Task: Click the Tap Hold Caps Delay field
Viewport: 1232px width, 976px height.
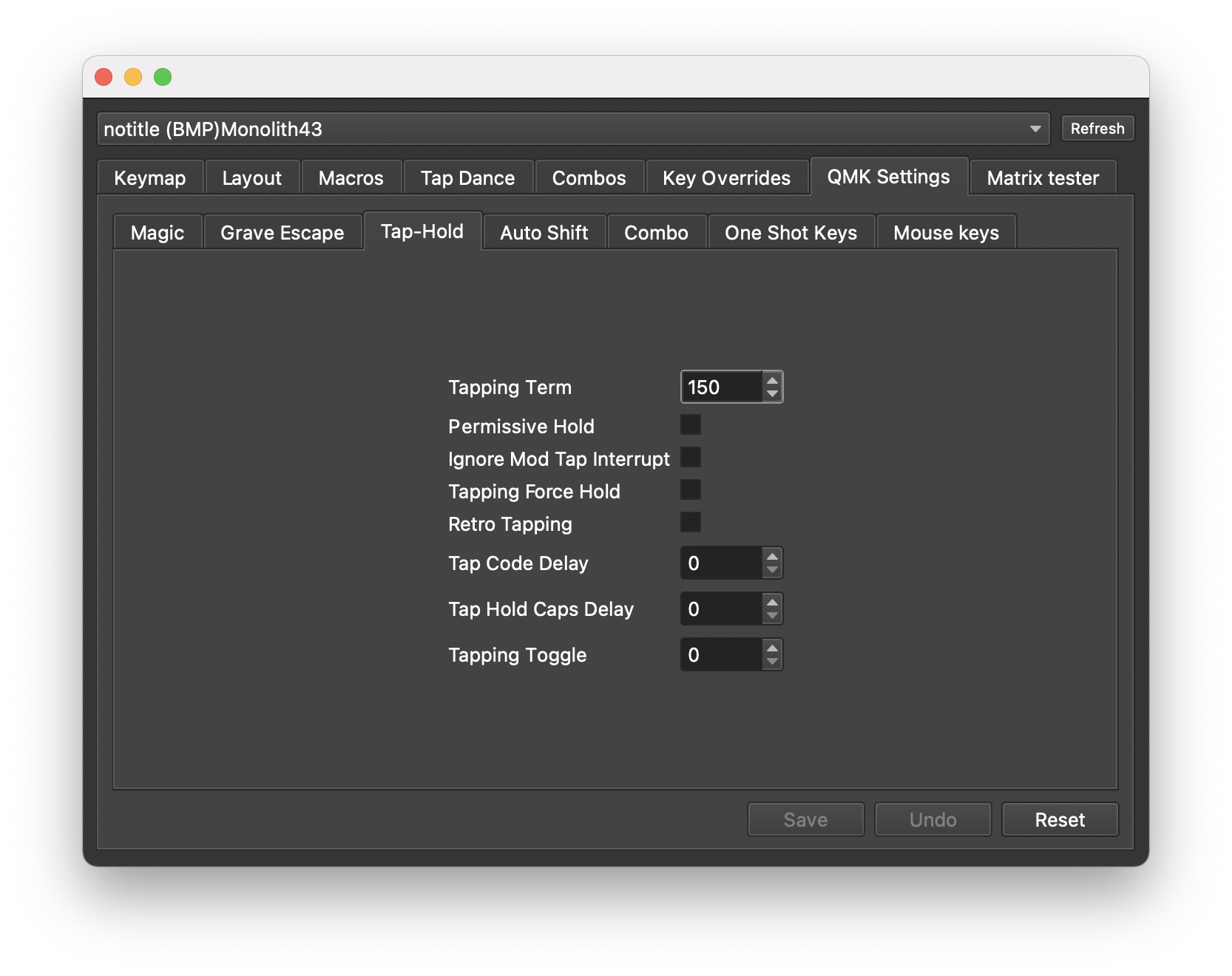Action: coord(721,609)
